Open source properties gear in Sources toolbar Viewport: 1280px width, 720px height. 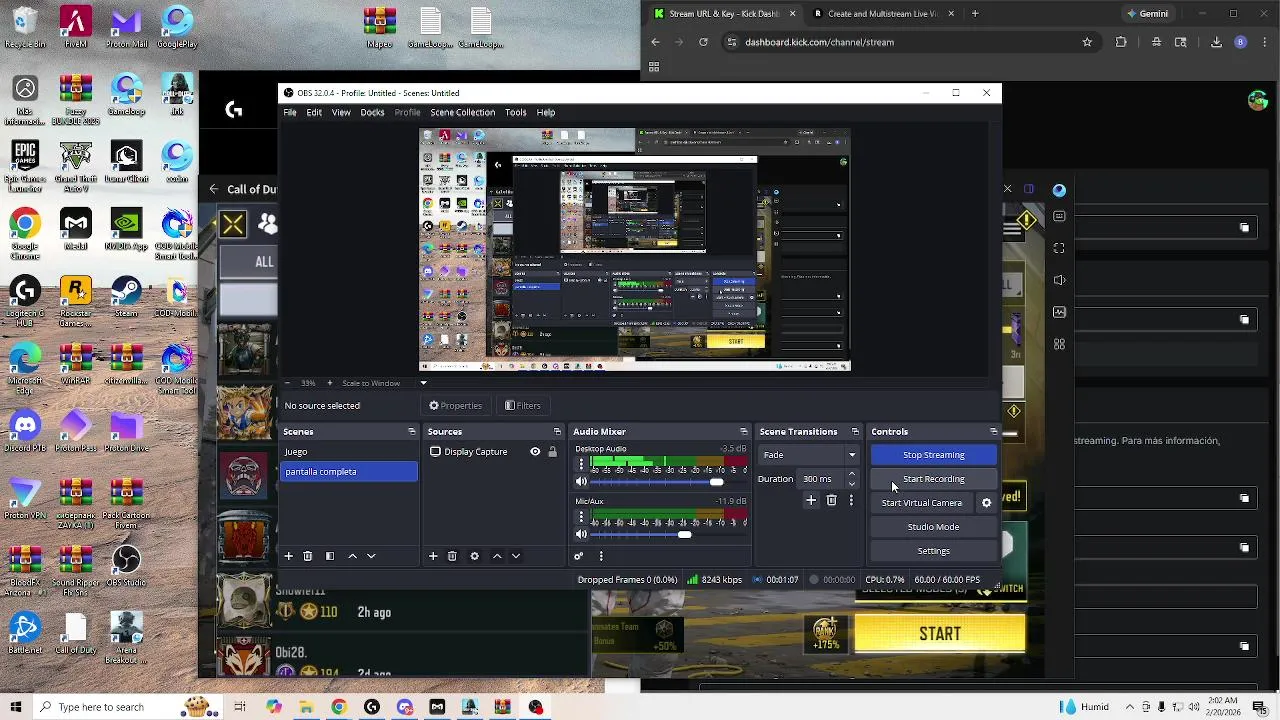coord(474,556)
